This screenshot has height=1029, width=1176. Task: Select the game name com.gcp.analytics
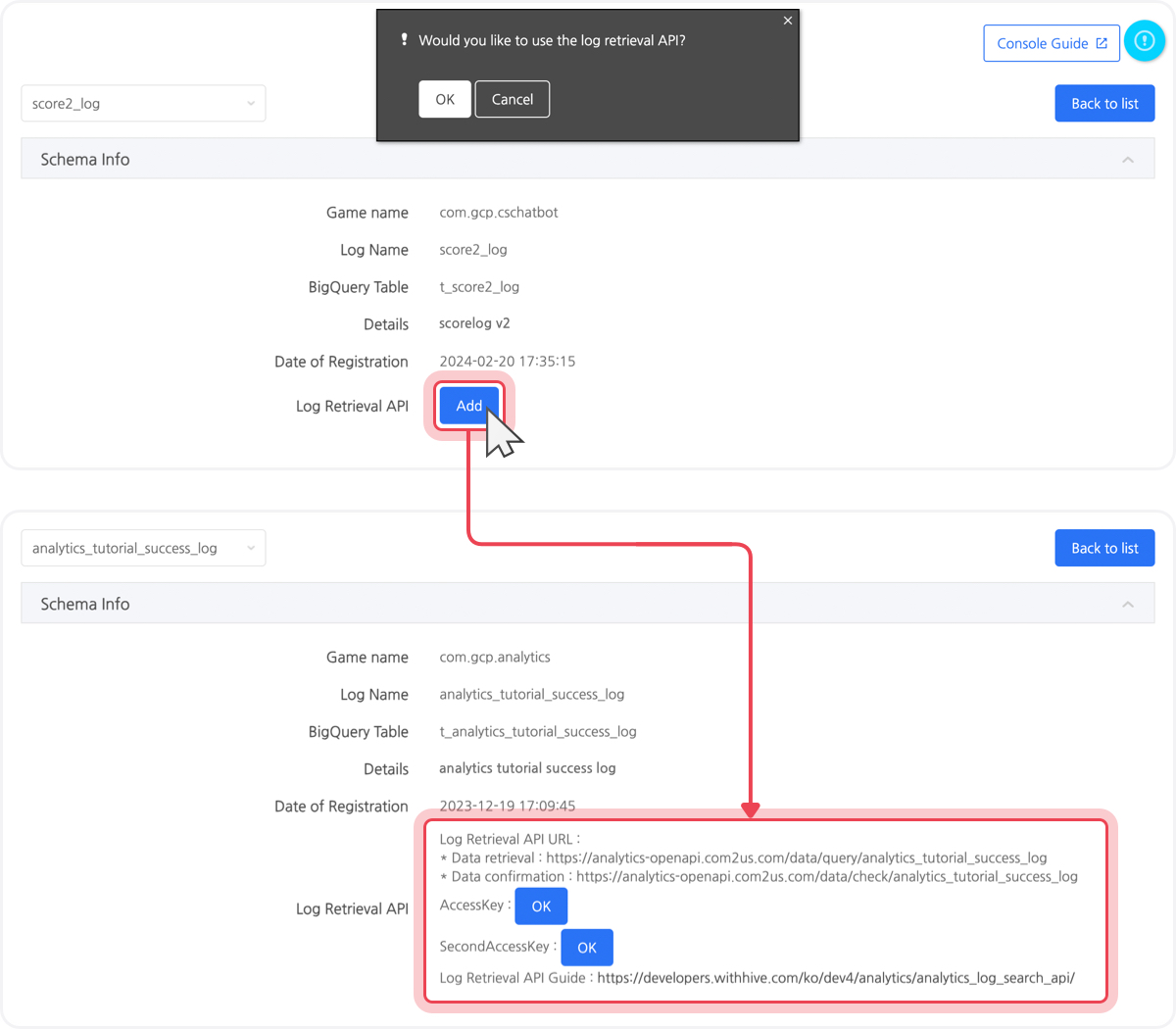coord(495,658)
